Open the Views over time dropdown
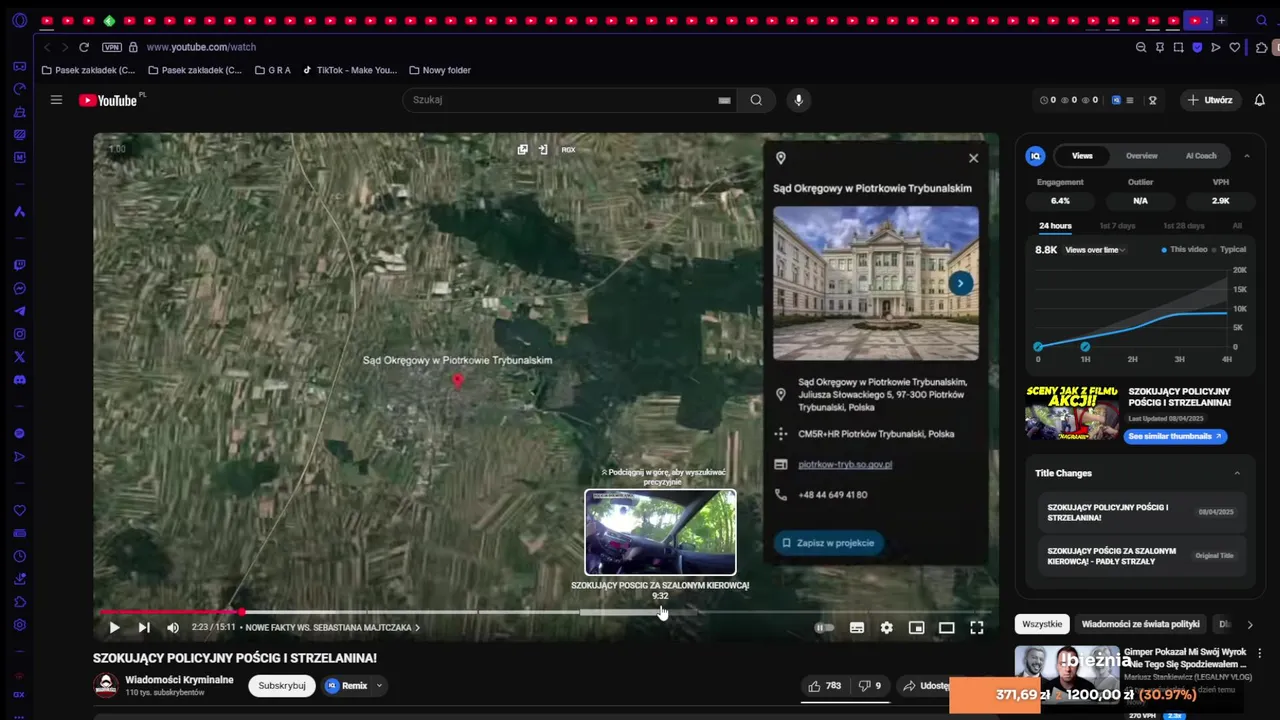Image resolution: width=1280 pixels, height=720 pixels. click(x=1096, y=250)
